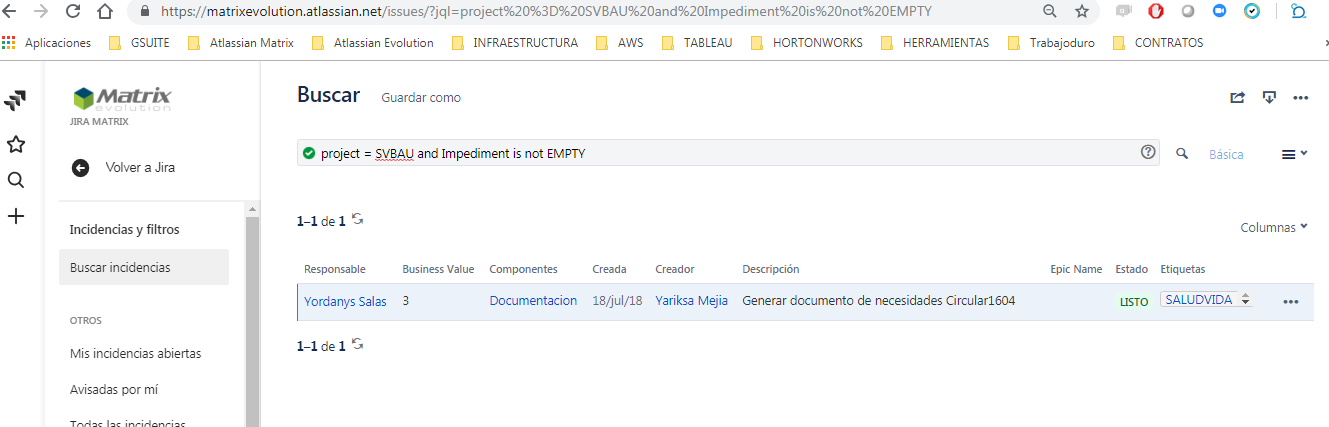Sort by Etiquetas column header
The height and width of the screenshot is (427, 1329).
[x=1182, y=269]
